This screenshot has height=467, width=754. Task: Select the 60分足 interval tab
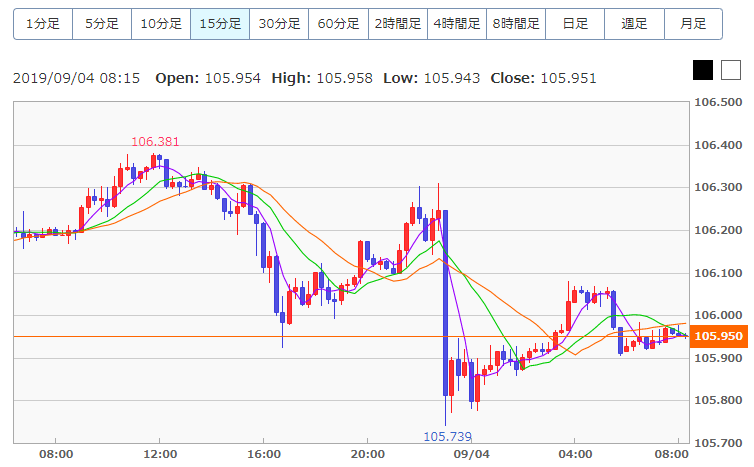338,23
